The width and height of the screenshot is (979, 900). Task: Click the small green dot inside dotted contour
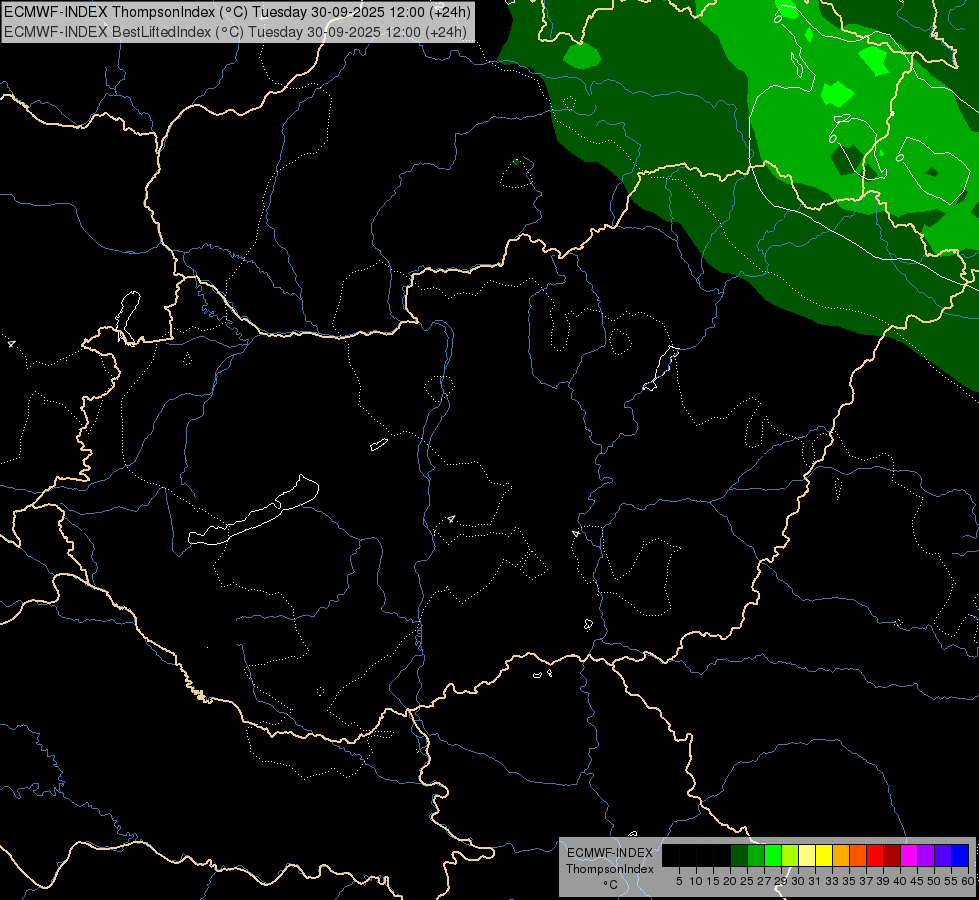[x=516, y=162]
